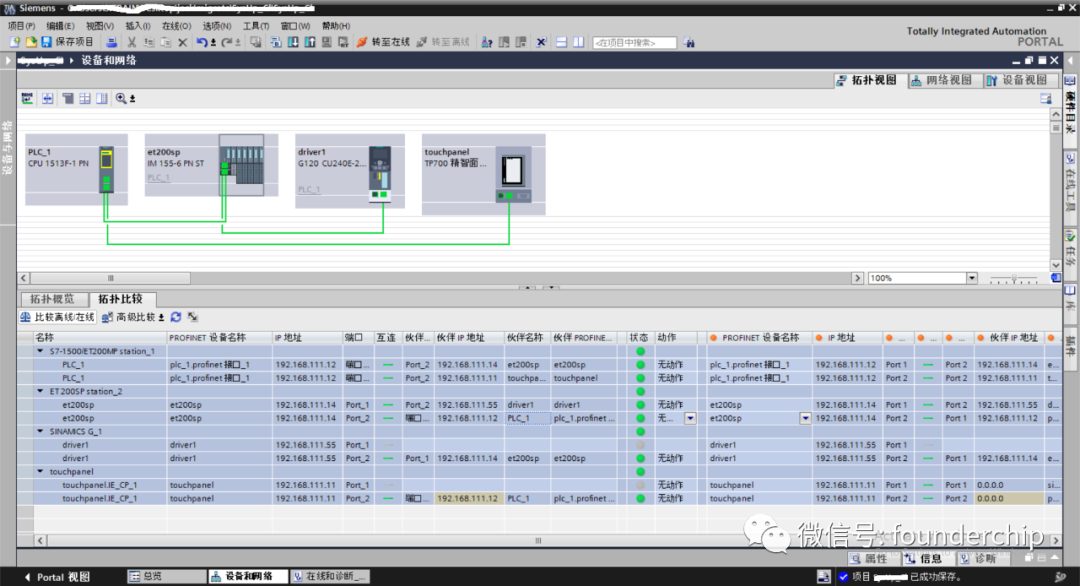Click the topology horizontal scrollbar thumb
This screenshot has width=1080, height=586.
[110, 278]
